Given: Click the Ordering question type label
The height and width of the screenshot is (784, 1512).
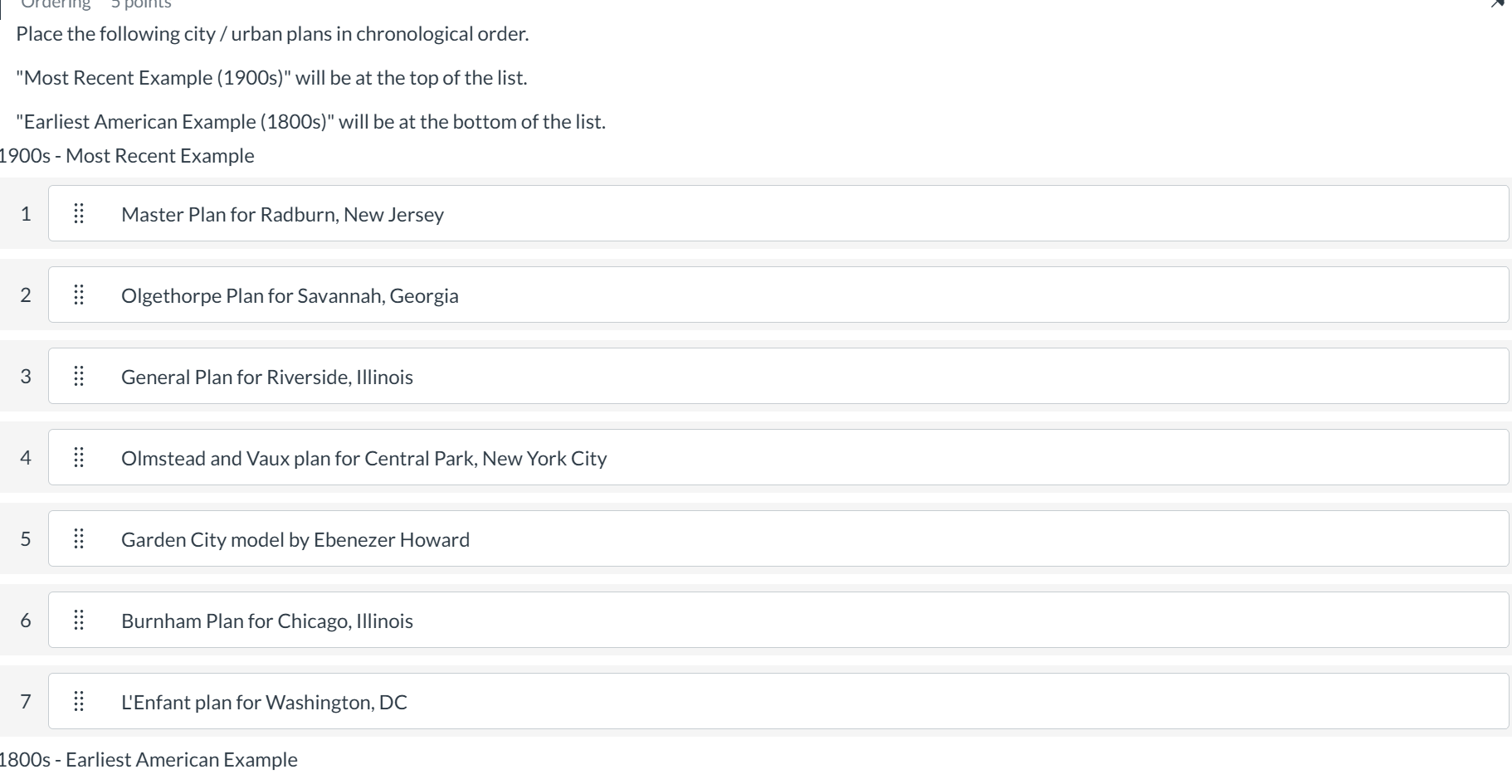Looking at the screenshot, I should tap(55, 4).
